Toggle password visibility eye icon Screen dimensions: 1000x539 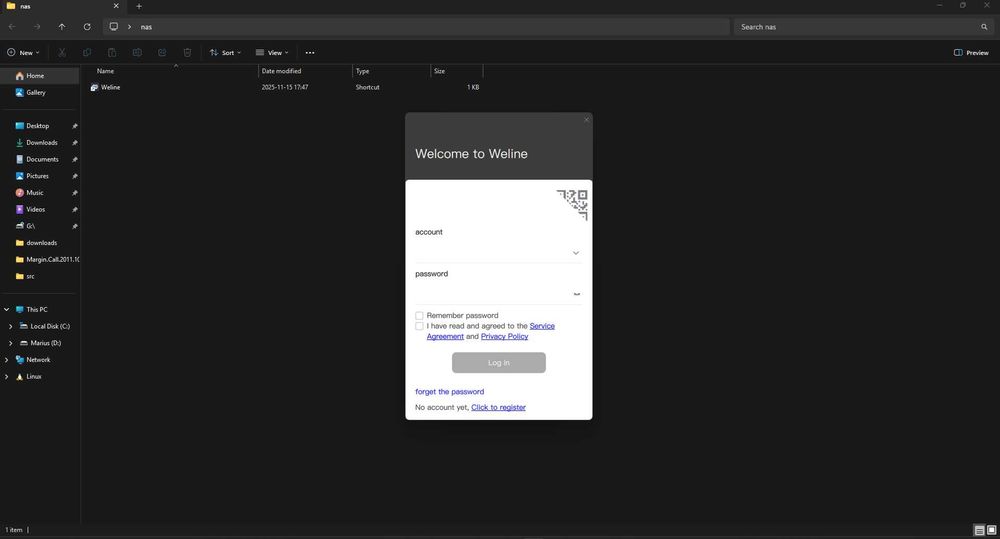[577, 294]
